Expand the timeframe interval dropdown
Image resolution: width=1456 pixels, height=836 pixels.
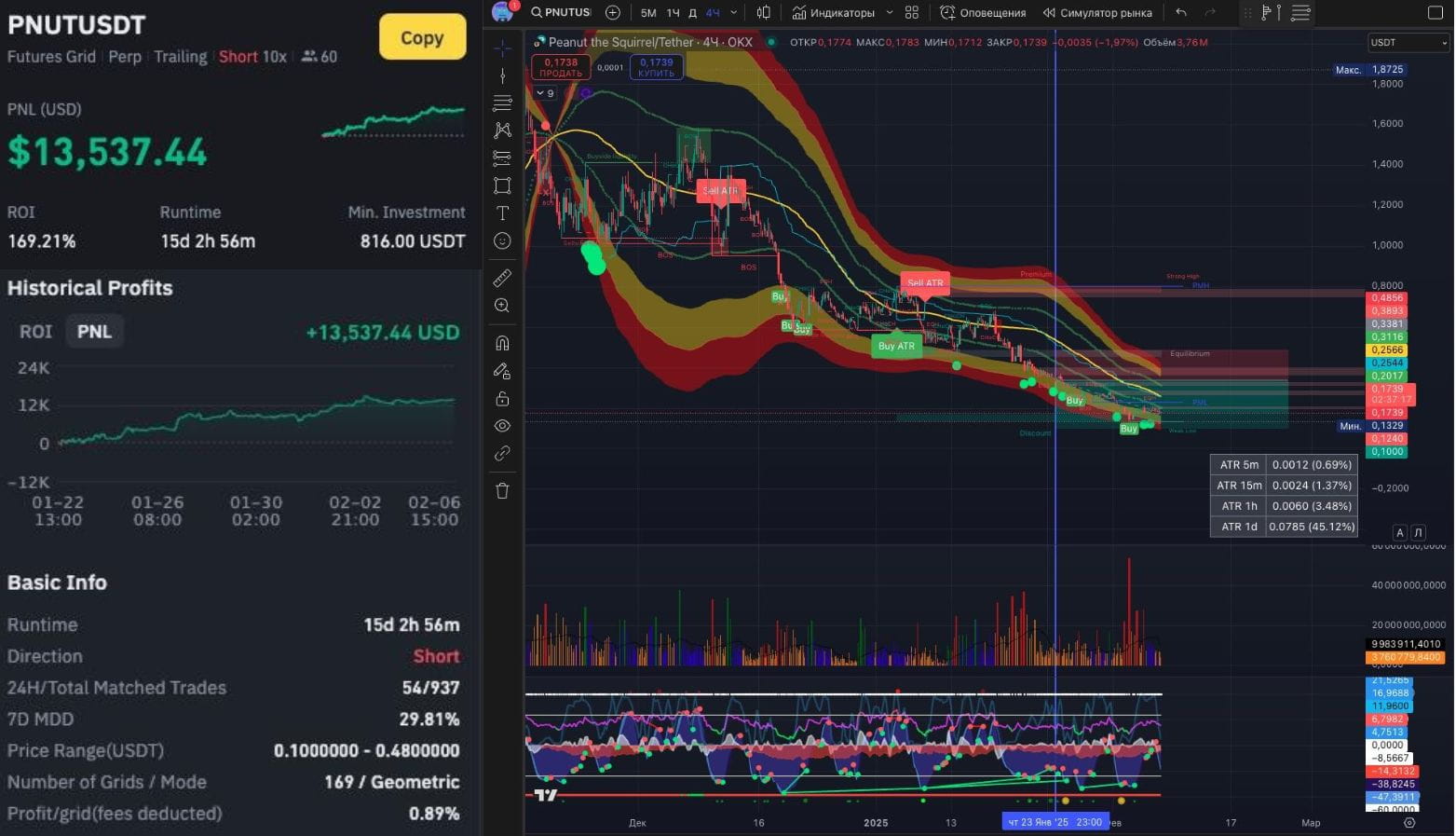[x=734, y=12]
